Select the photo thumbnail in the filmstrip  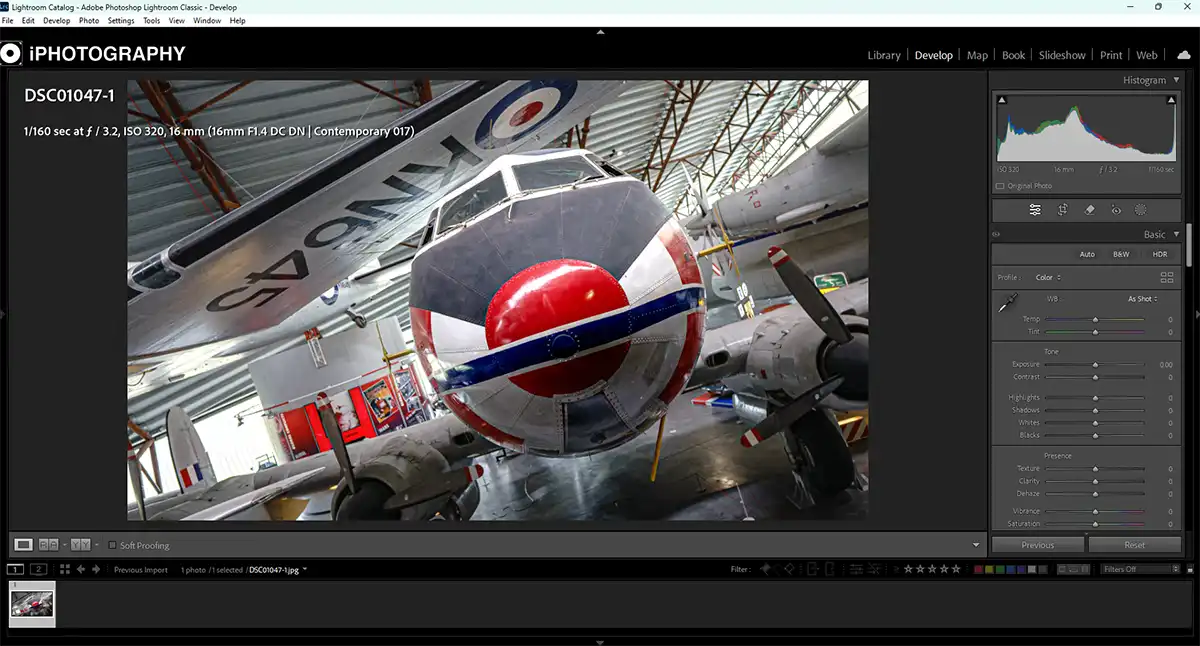33,604
